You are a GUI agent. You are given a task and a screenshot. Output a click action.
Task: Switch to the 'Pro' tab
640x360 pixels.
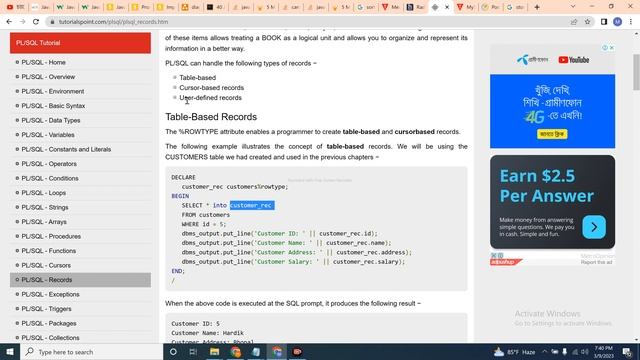[141, 7]
